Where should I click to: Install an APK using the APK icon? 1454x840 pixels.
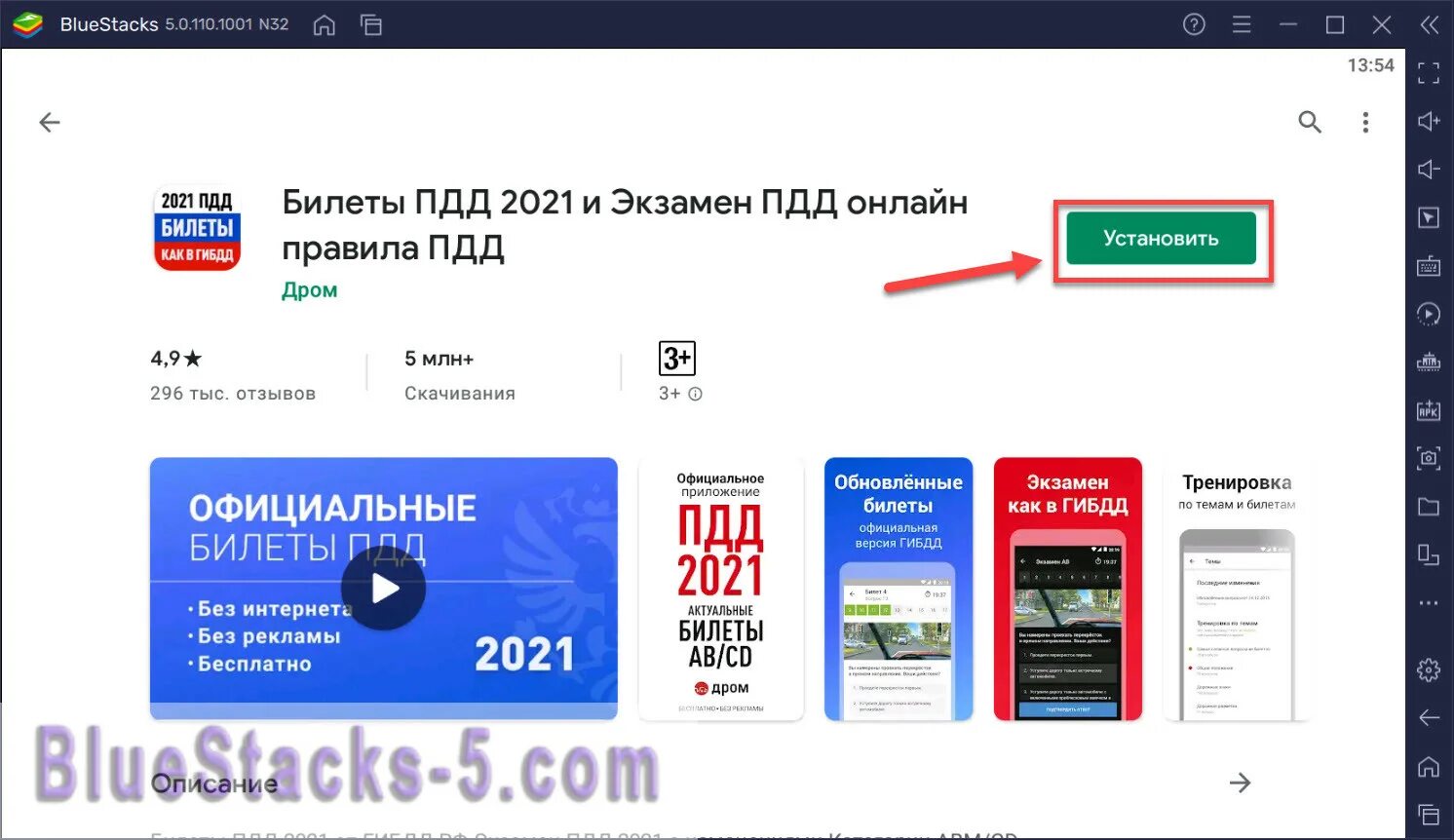click(x=1429, y=410)
